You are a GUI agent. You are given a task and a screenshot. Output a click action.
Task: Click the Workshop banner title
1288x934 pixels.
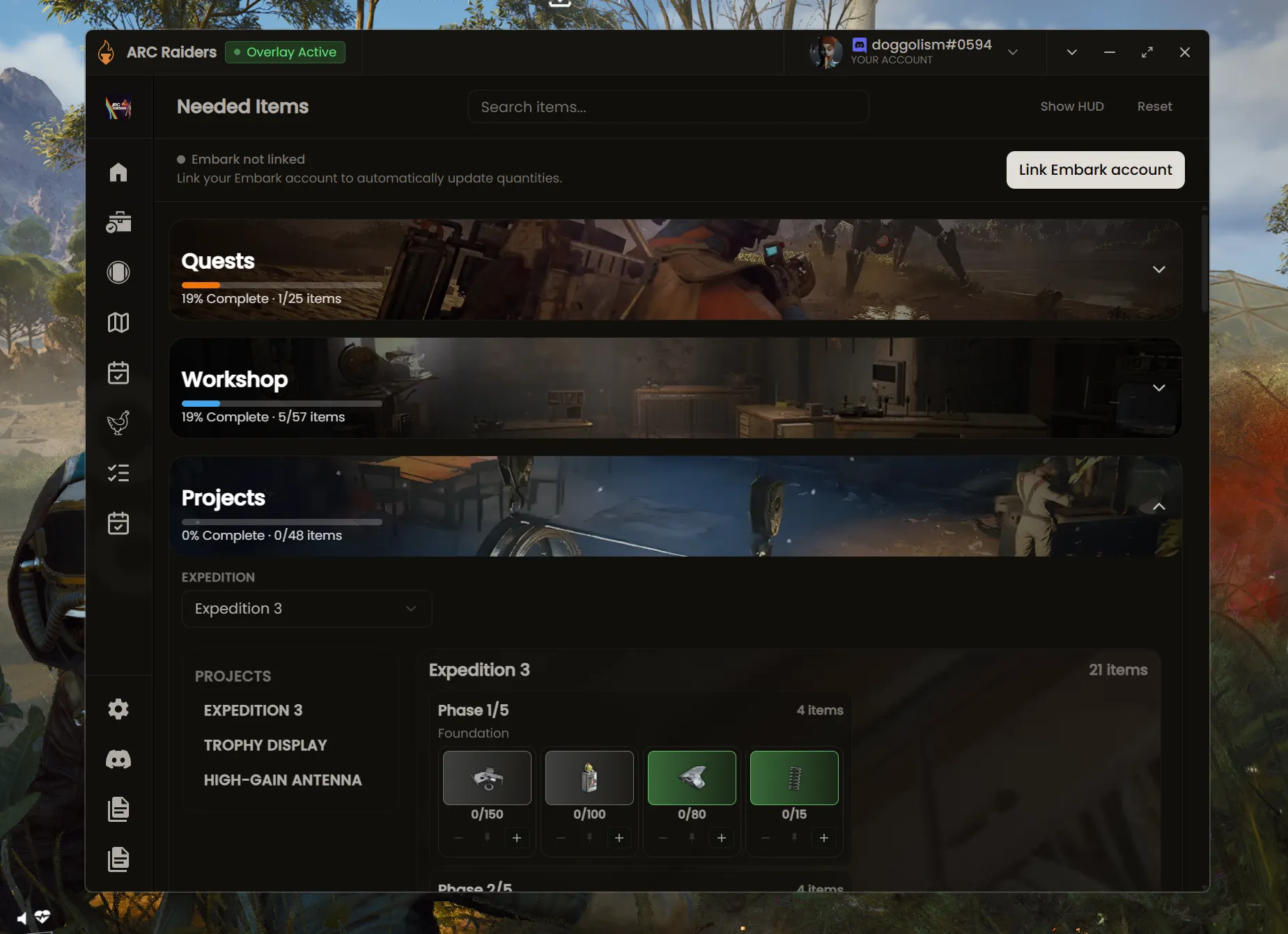click(x=235, y=380)
